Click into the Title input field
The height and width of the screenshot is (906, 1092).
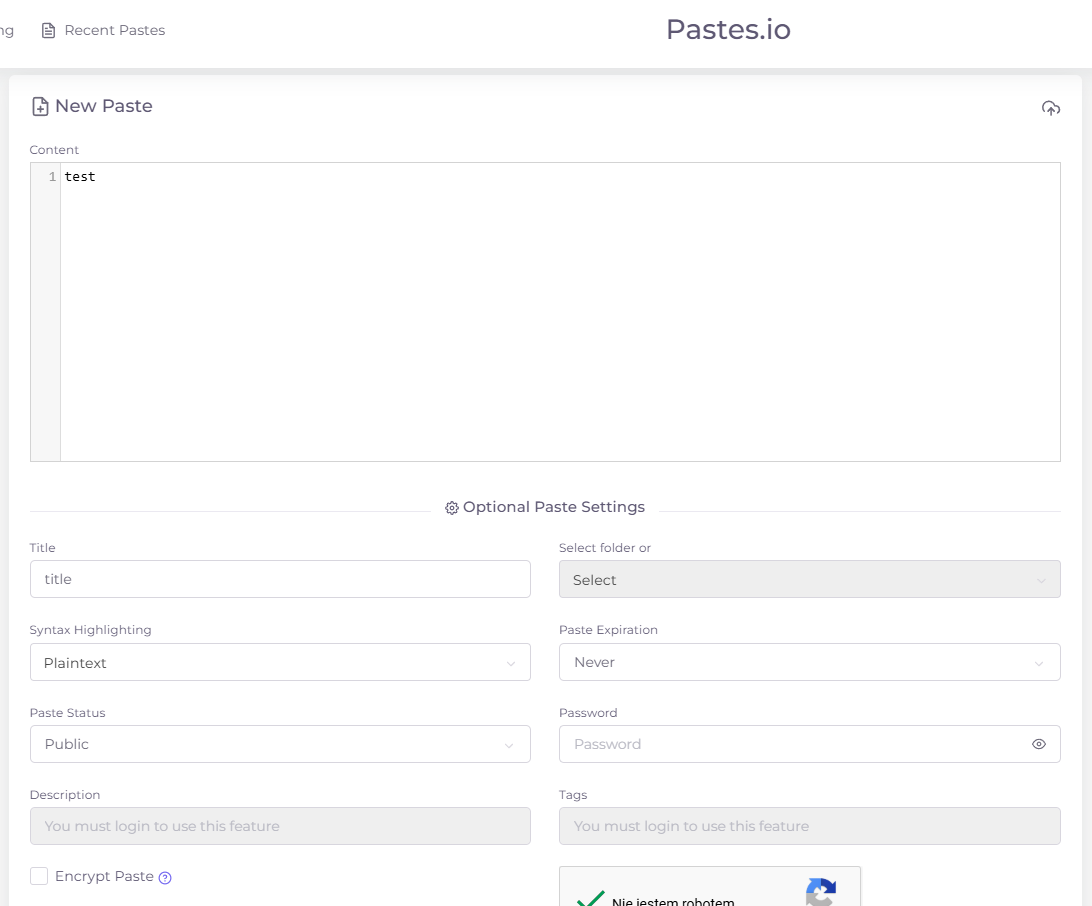(280, 579)
